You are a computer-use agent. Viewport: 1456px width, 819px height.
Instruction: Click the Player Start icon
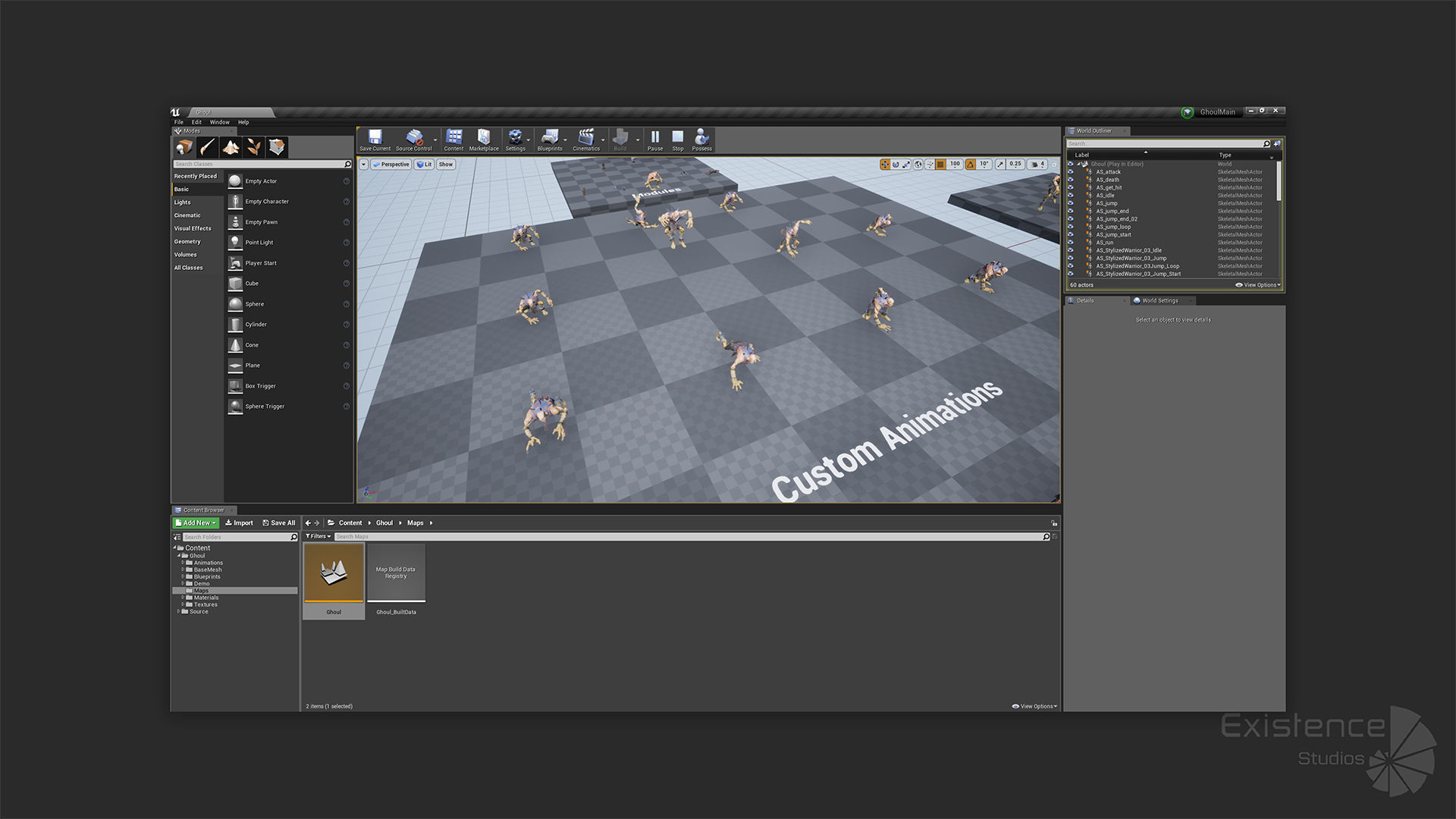[x=235, y=263]
